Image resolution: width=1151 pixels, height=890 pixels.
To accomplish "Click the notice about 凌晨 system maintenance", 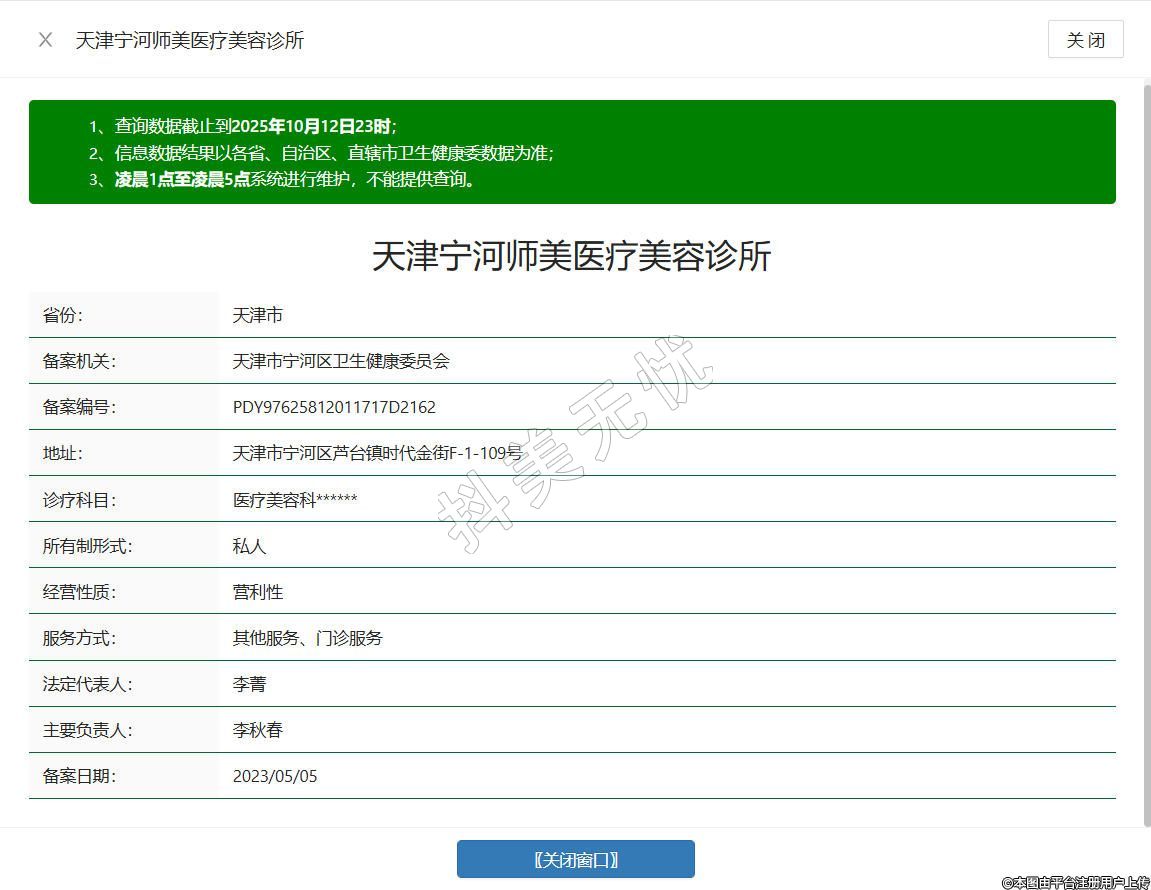I will [295, 180].
